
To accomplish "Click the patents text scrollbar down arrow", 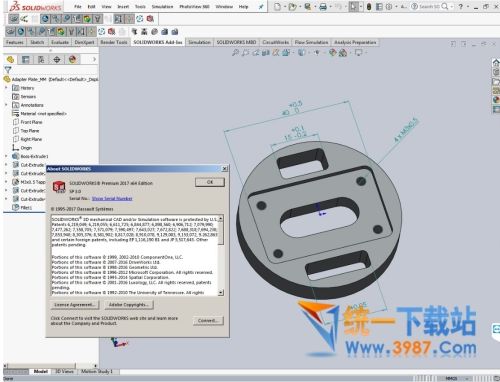I will click(221, 293).
